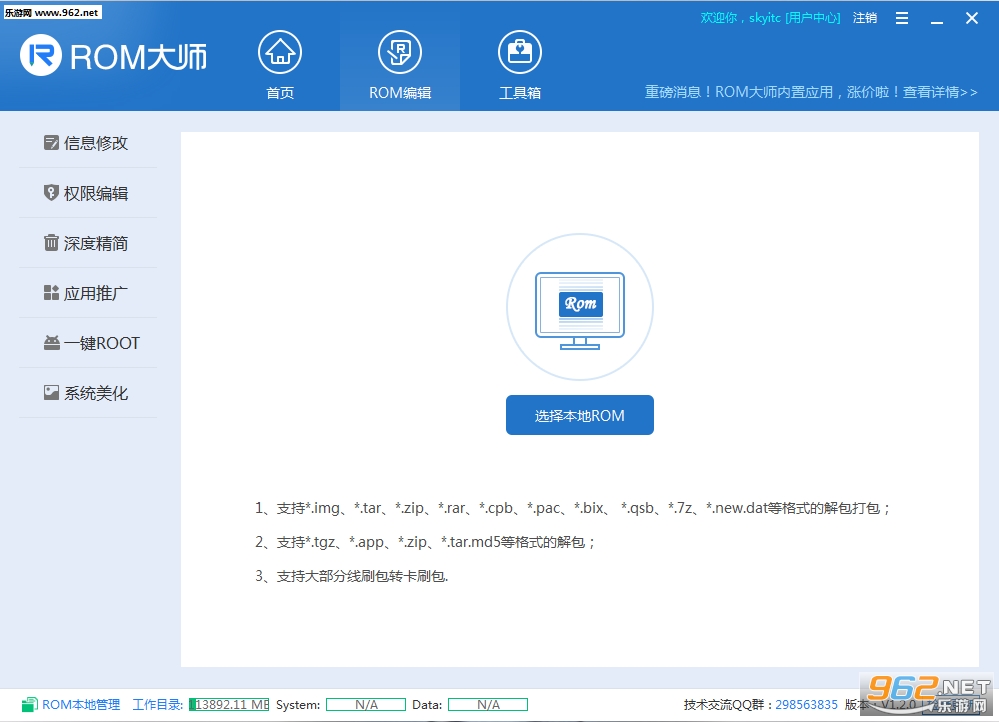Switch to the 首页 tab label
999x722 pixels.
coord(280,93)
